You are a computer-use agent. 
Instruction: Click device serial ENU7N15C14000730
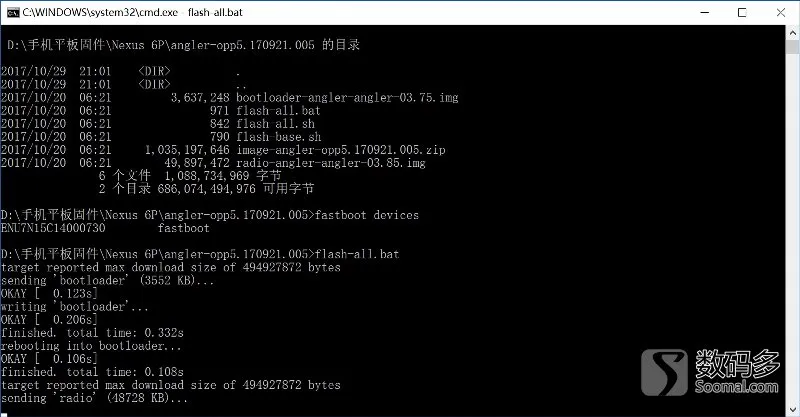click(53, 228)
